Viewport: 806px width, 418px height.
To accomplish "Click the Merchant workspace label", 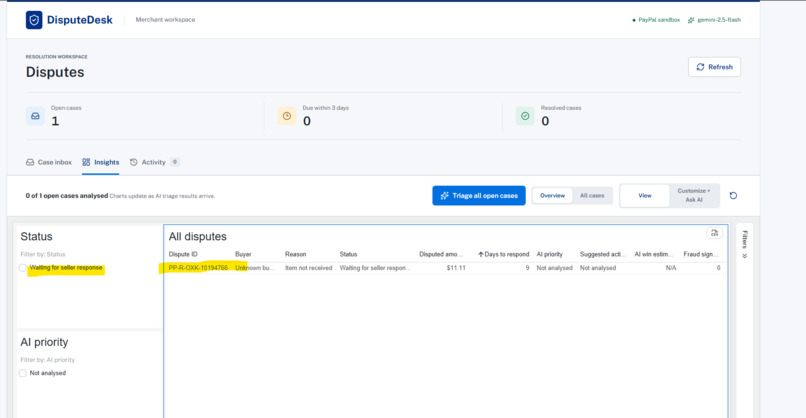I will 165,20.
